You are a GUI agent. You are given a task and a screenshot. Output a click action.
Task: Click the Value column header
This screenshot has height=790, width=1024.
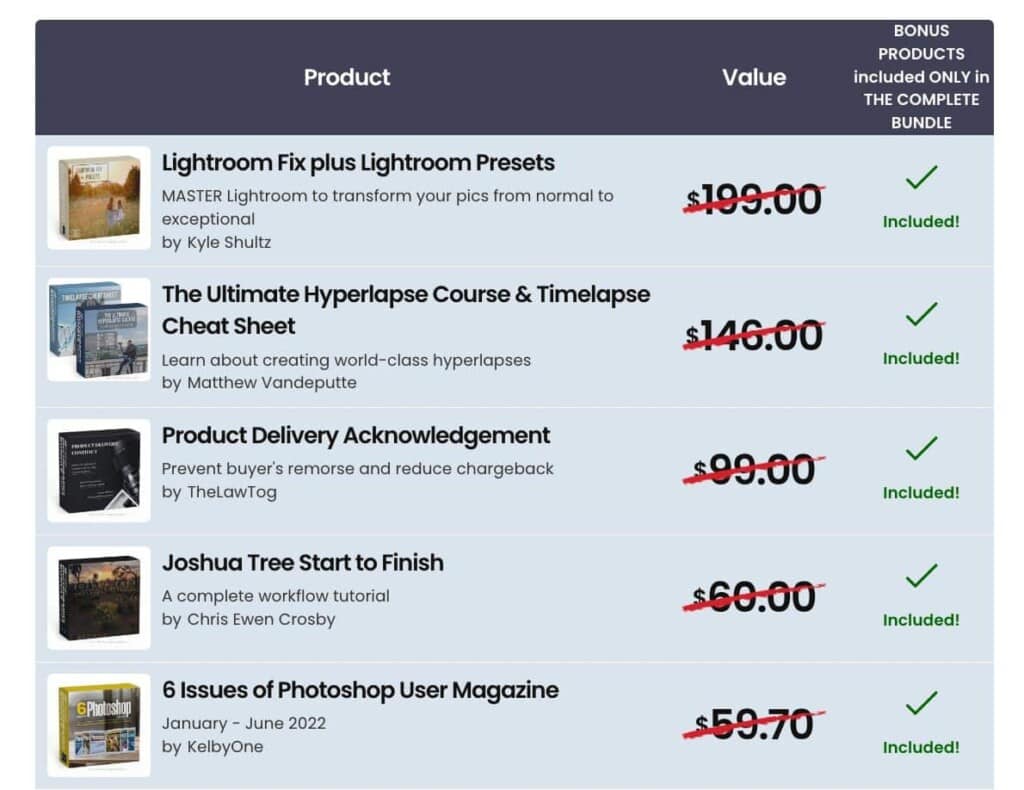(x=754, y=77)
